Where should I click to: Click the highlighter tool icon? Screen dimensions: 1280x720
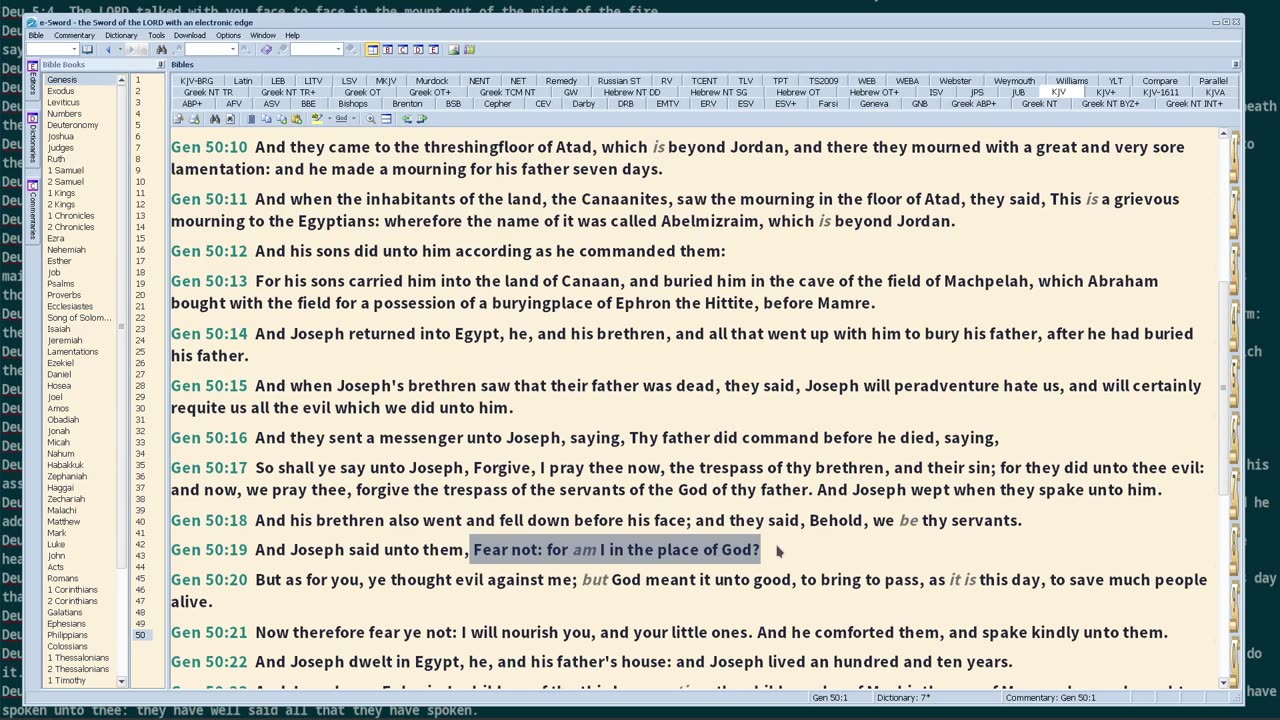(317, 119)
